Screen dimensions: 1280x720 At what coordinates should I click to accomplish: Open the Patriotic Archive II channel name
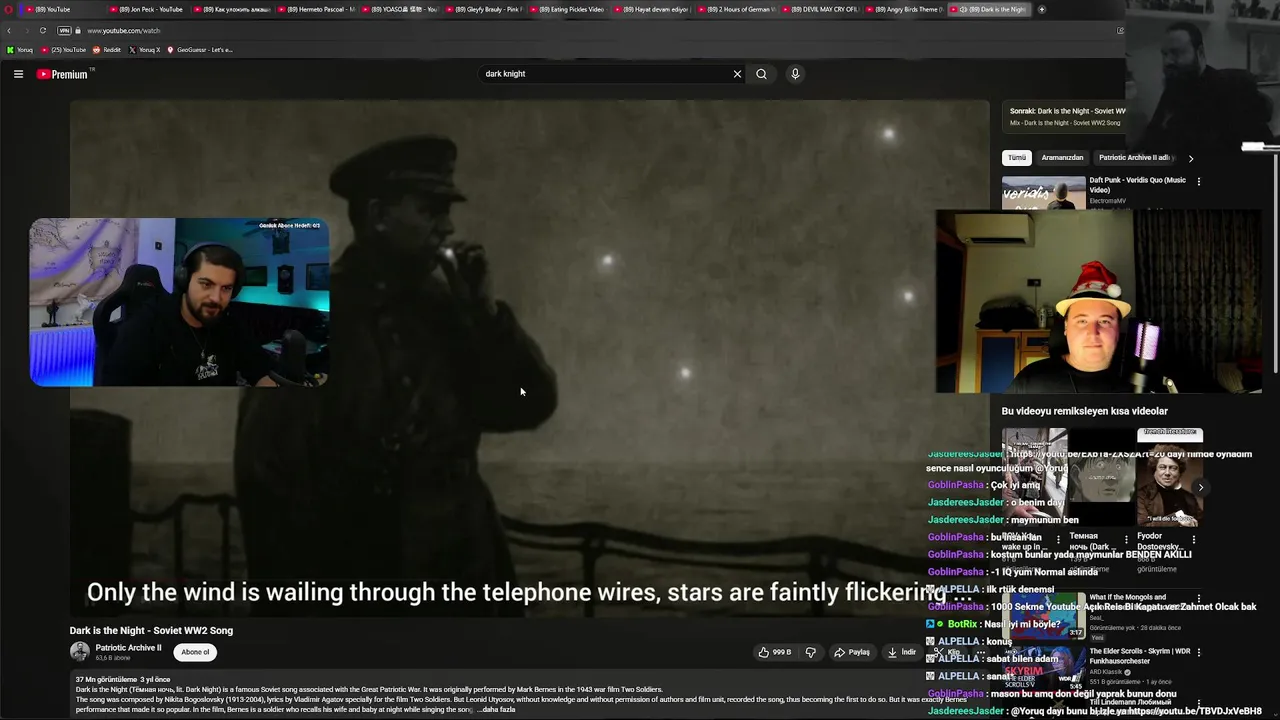coord(128,648)
